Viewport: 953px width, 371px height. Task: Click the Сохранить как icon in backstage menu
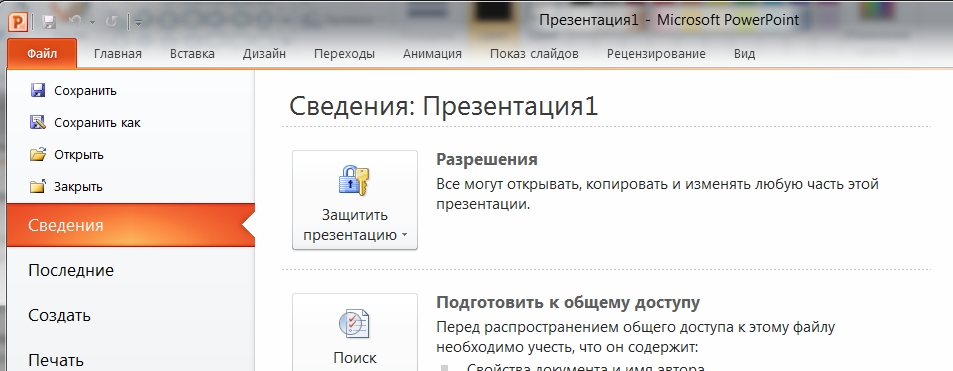pos(38,122)
